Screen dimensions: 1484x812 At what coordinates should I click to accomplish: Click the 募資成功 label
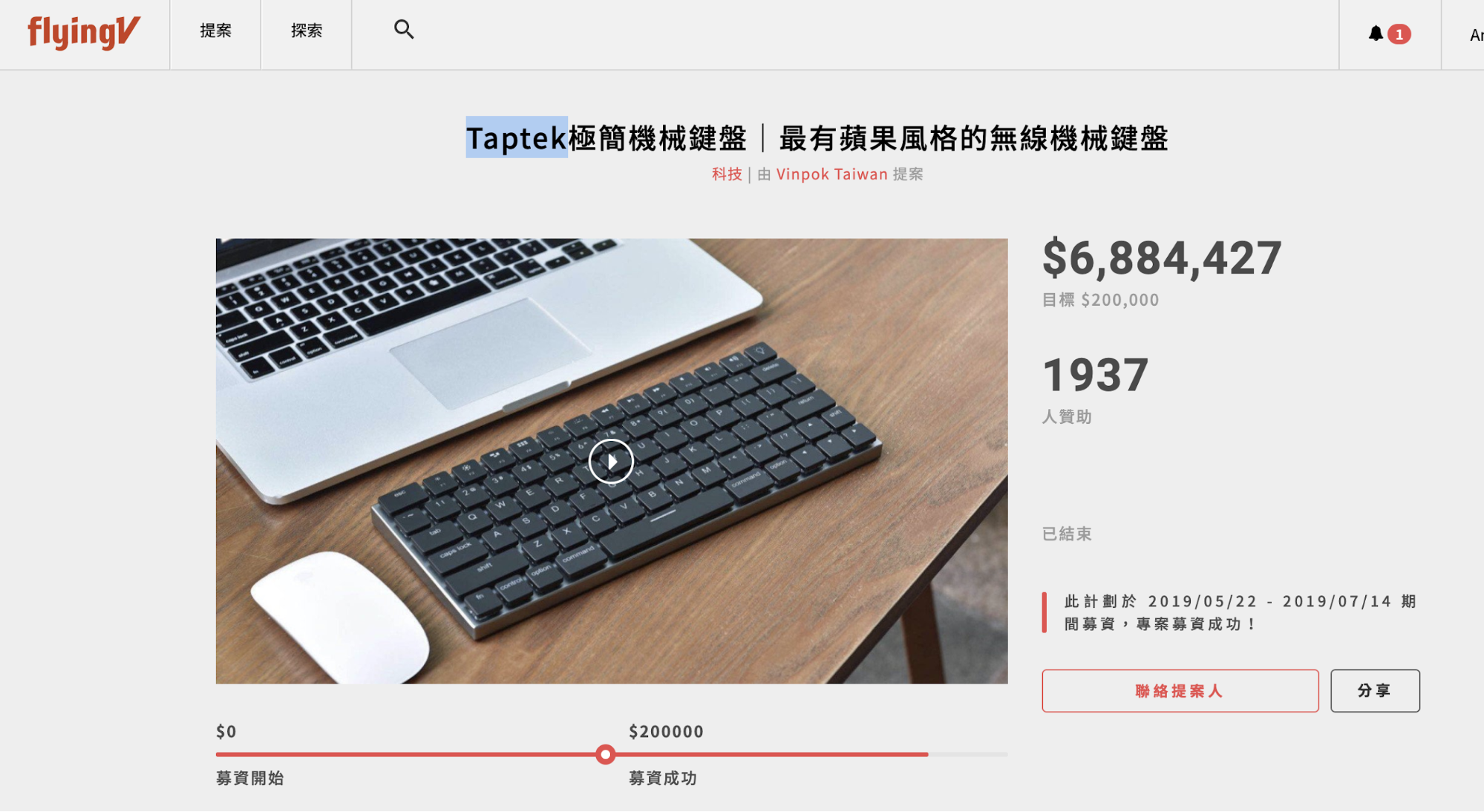(662, 778)
